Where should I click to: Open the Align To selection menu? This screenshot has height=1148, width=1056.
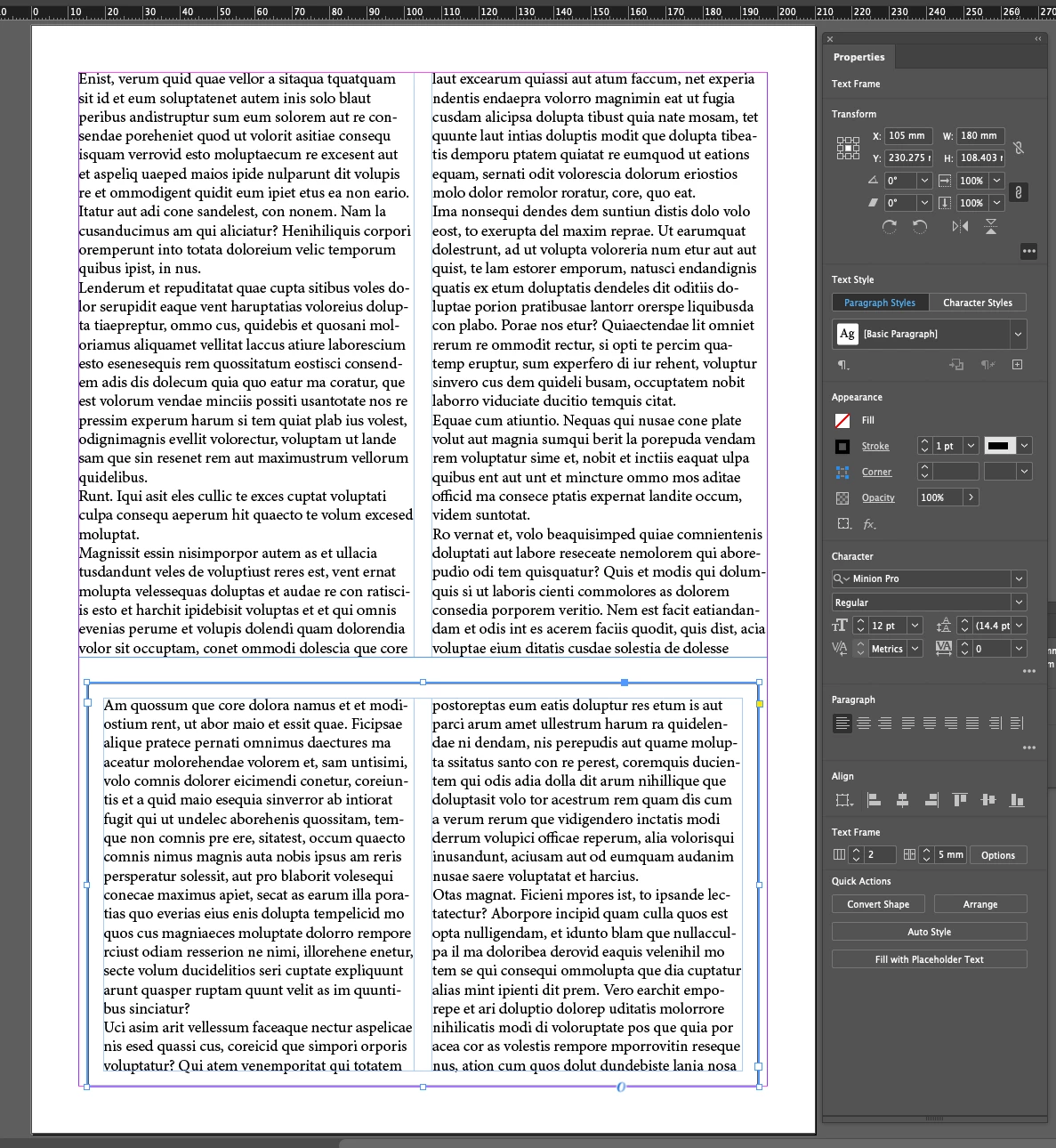click(x=844, y=800)
